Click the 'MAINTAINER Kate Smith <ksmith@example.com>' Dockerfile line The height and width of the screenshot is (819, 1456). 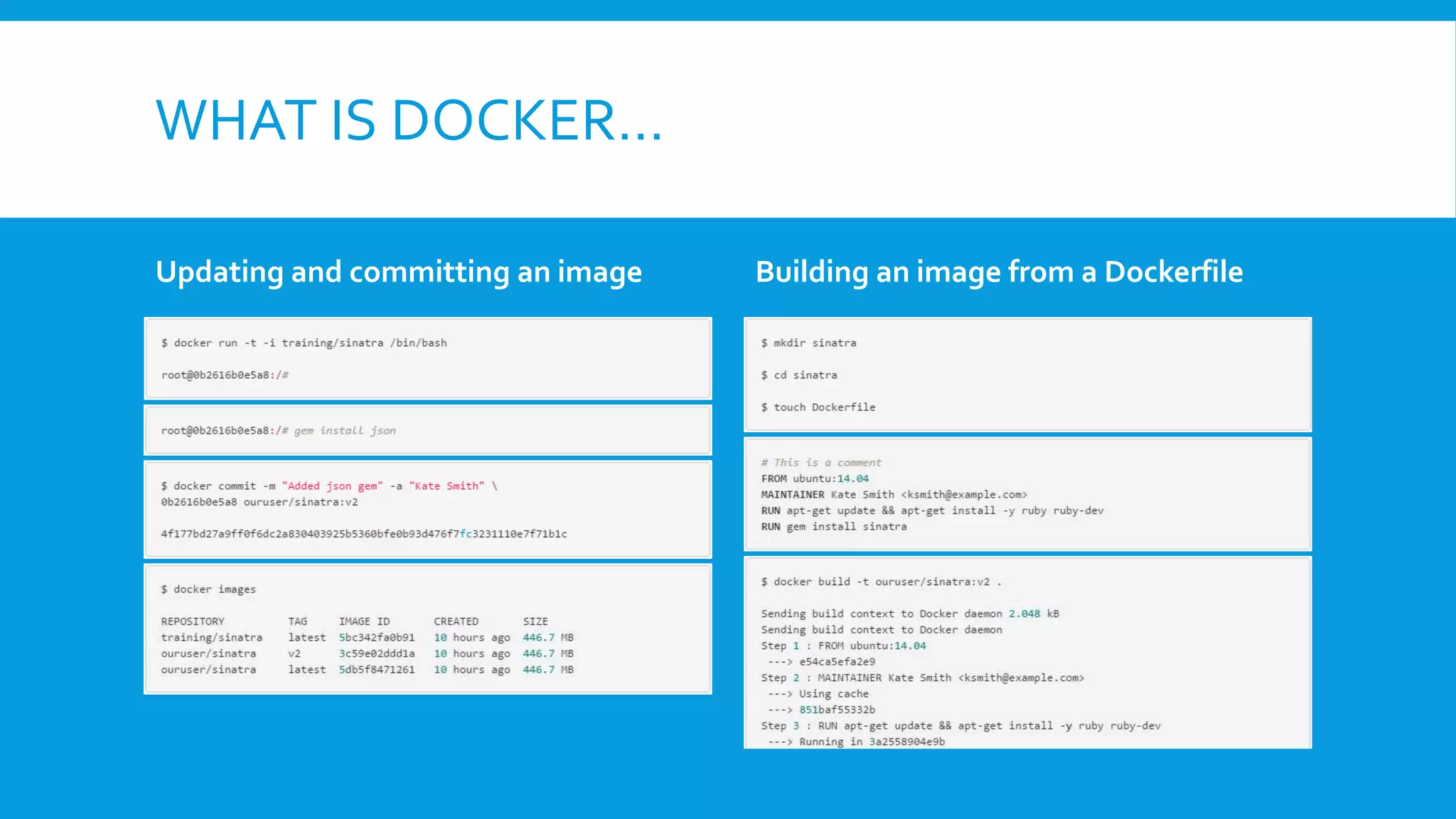click(x=894, y=495)
